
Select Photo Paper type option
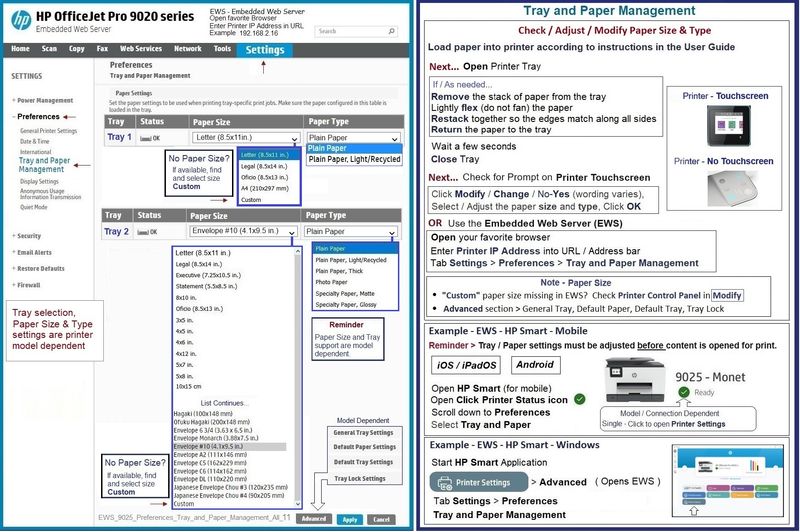tap(331, 283)
